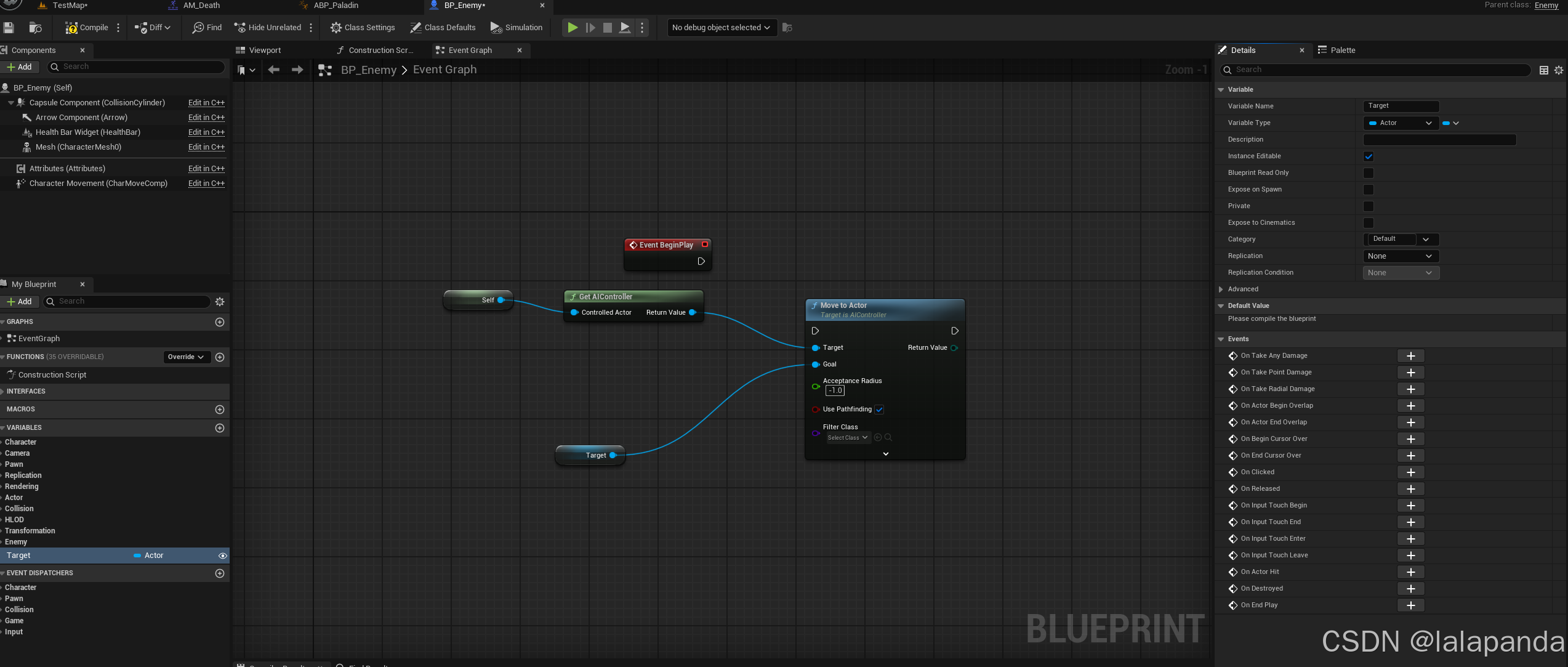Enable Blueprint Read Only checkbox
Screen dimensions: 1568x667
[x=1369, y=173]
